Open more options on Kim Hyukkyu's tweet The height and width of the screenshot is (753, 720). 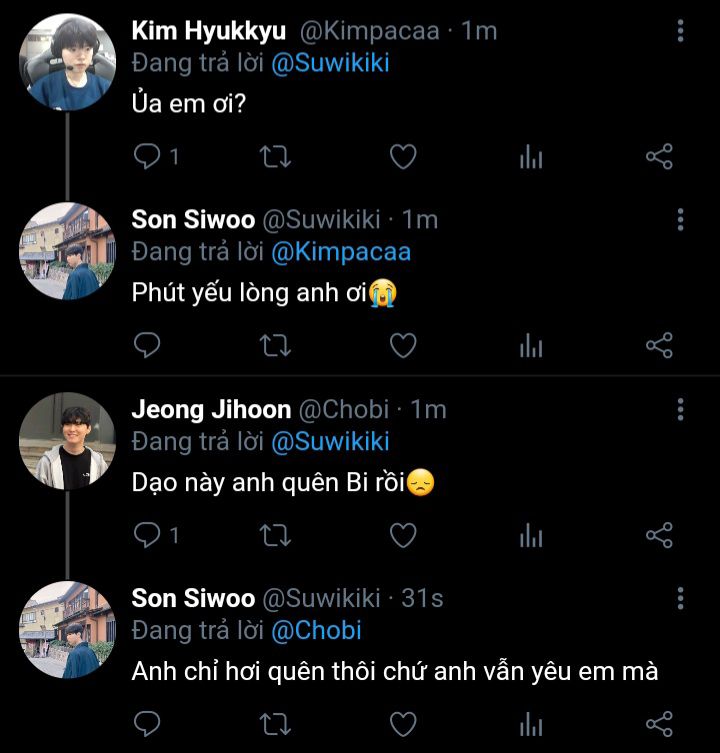pyautogui.click(x=680, y=31)
